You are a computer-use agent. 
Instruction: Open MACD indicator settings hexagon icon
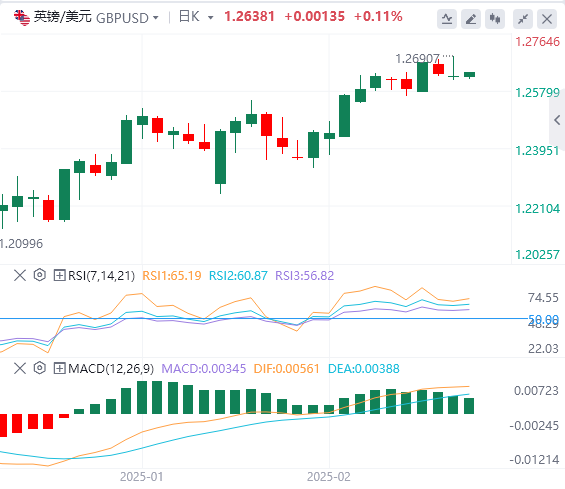coord(40,368)
